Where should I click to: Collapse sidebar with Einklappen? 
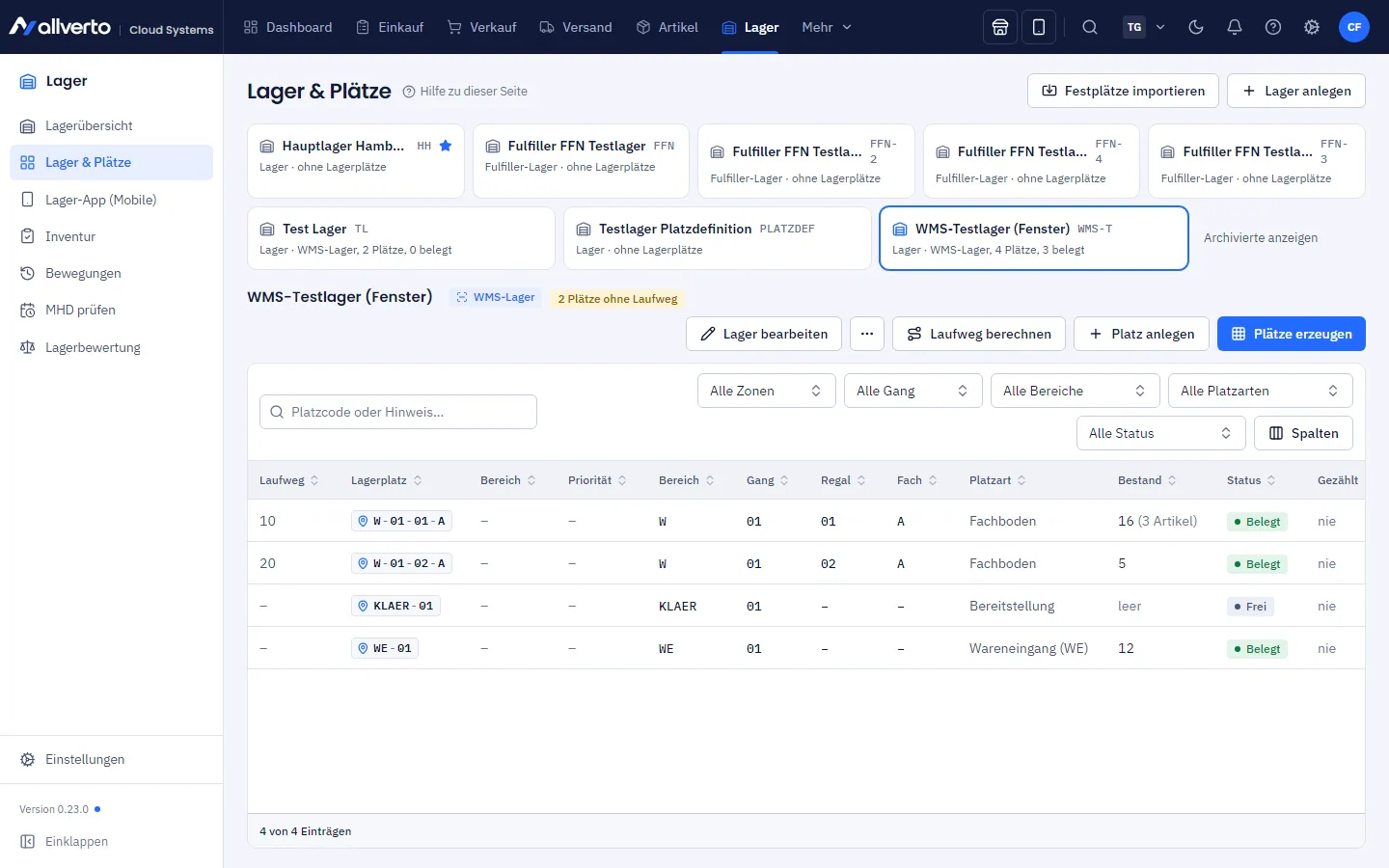65,841
